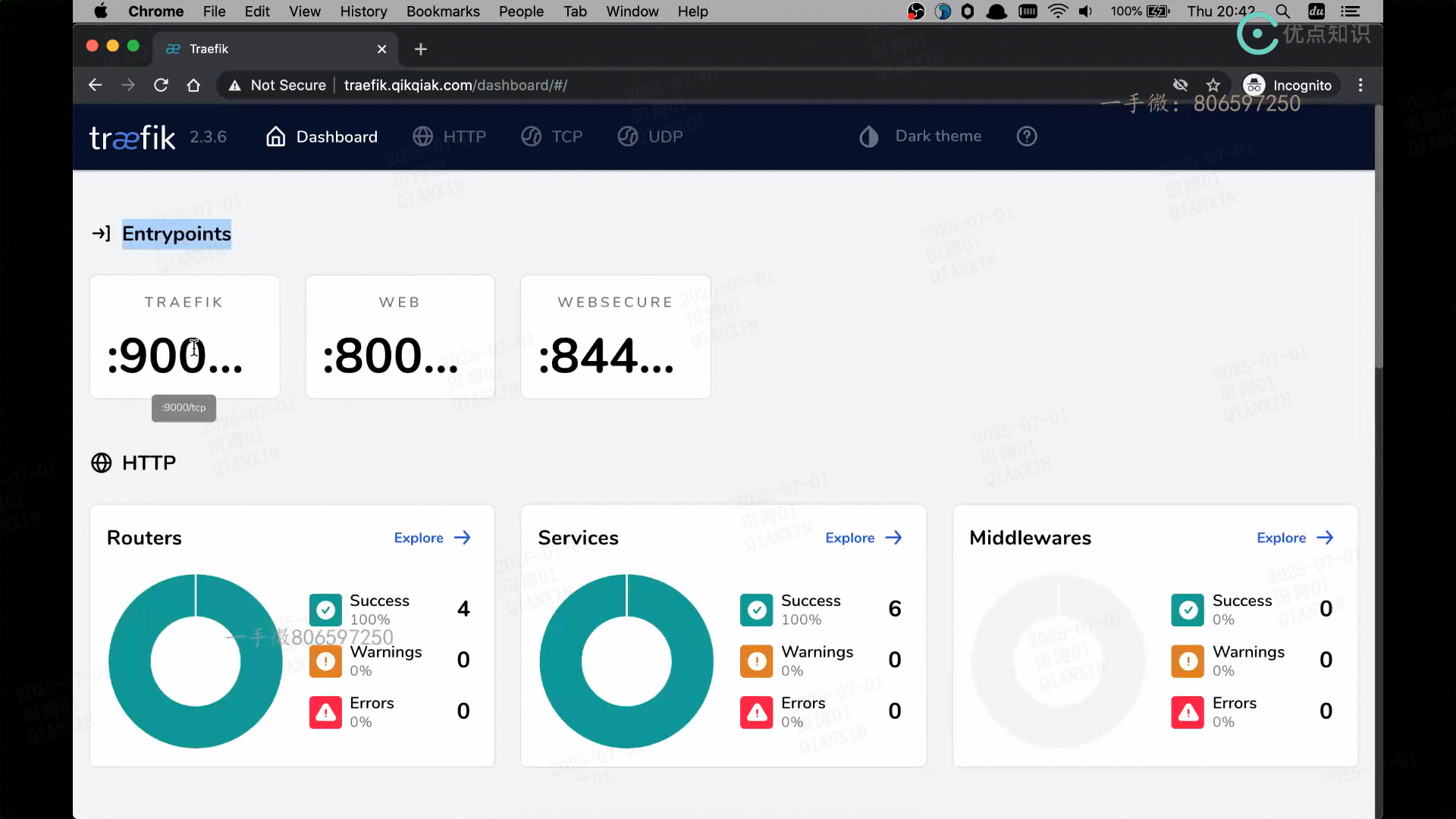Screen dimensions: 1456x819
Task: Open the help question mark icon
Action: pos(1027,136)
